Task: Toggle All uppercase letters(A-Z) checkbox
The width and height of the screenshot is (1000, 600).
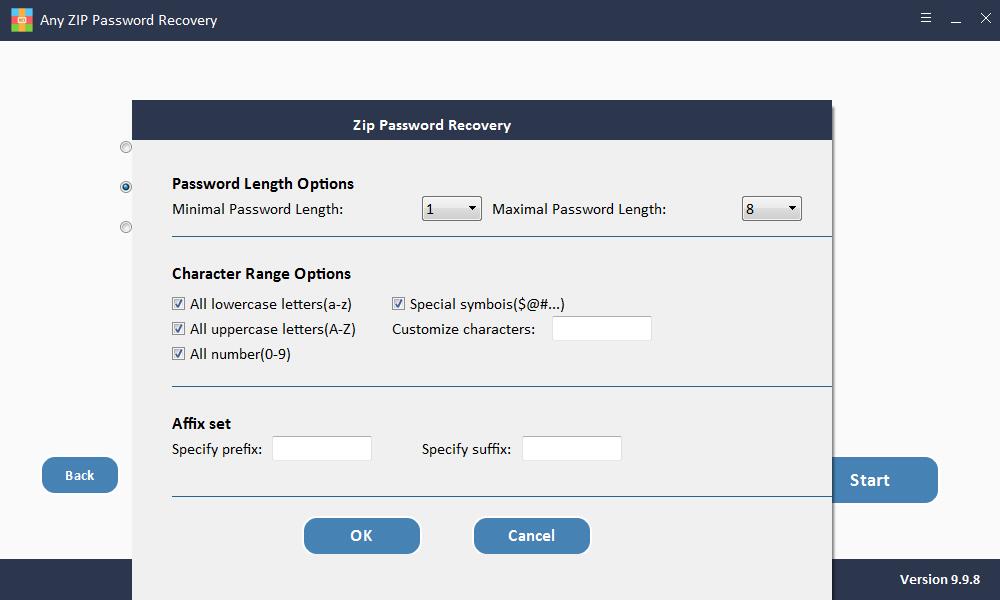Action: pos(179,328)
